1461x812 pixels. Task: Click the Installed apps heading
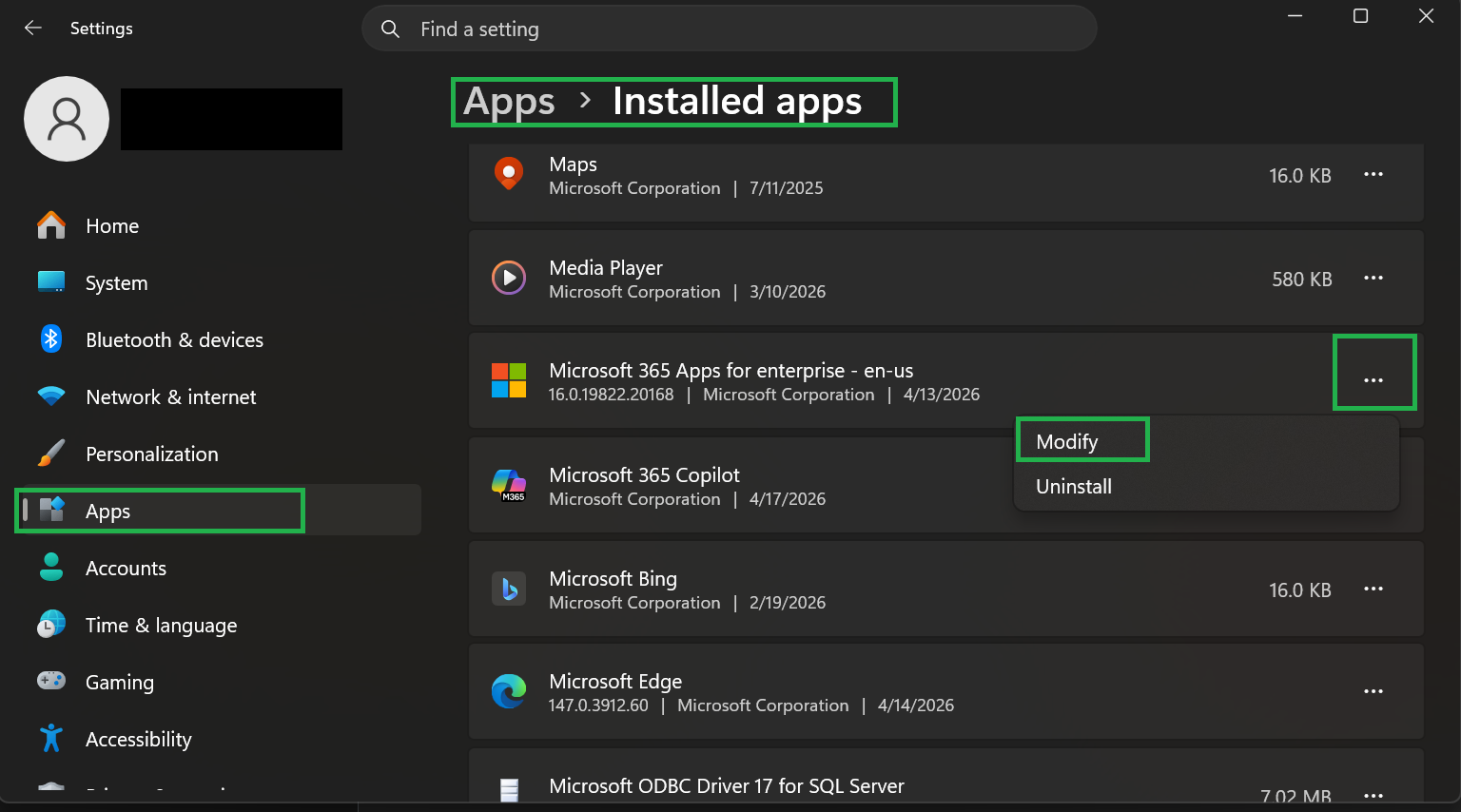click(x=737, y=102)
